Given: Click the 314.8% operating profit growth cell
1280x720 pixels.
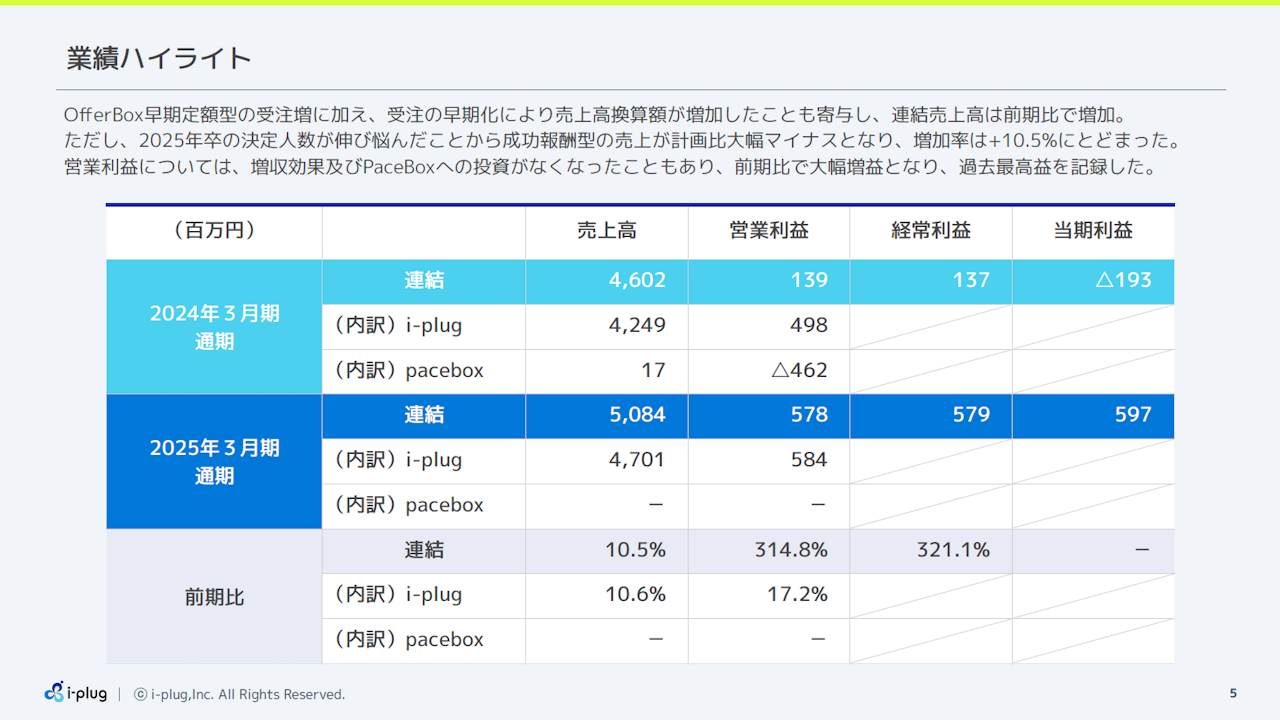Looking at the screenshot, I should (x=790, y=550).
